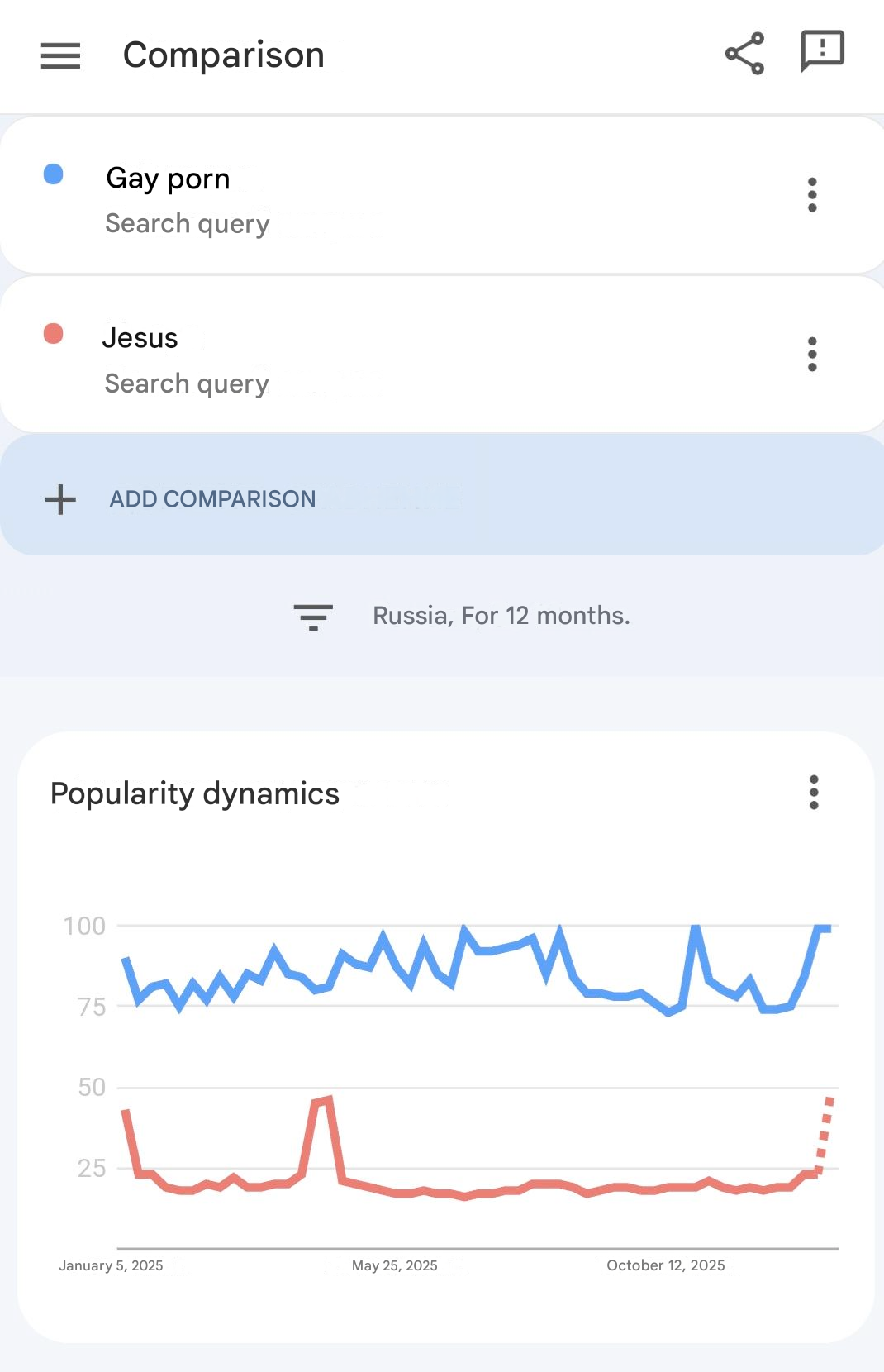Open Russia, For 12 months filter
884x1372 pixels.
point(501,616)
